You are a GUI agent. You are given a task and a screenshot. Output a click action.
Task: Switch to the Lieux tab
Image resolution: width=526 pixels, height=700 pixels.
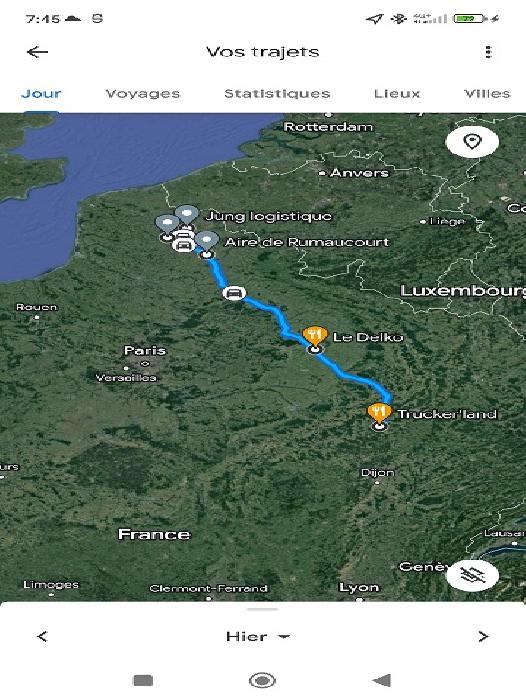[397, 94]
